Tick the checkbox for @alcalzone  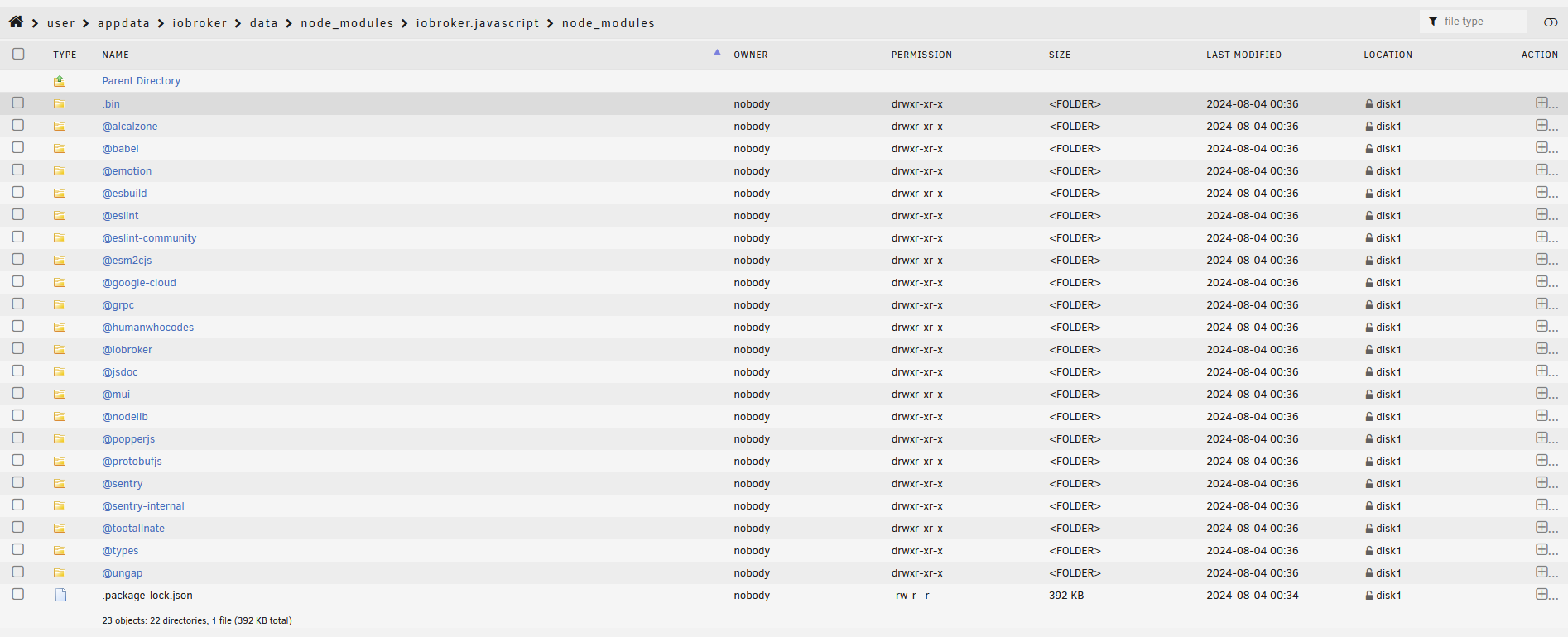click(18, 125)
